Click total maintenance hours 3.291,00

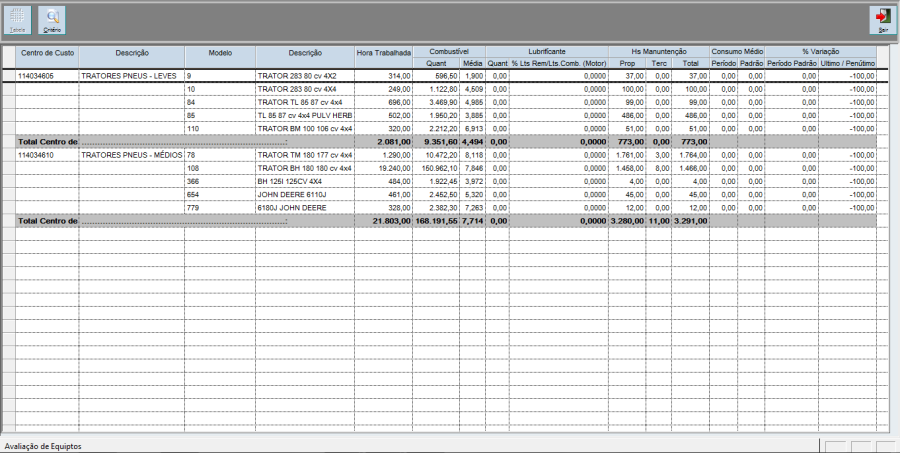[x=690, y=221]
